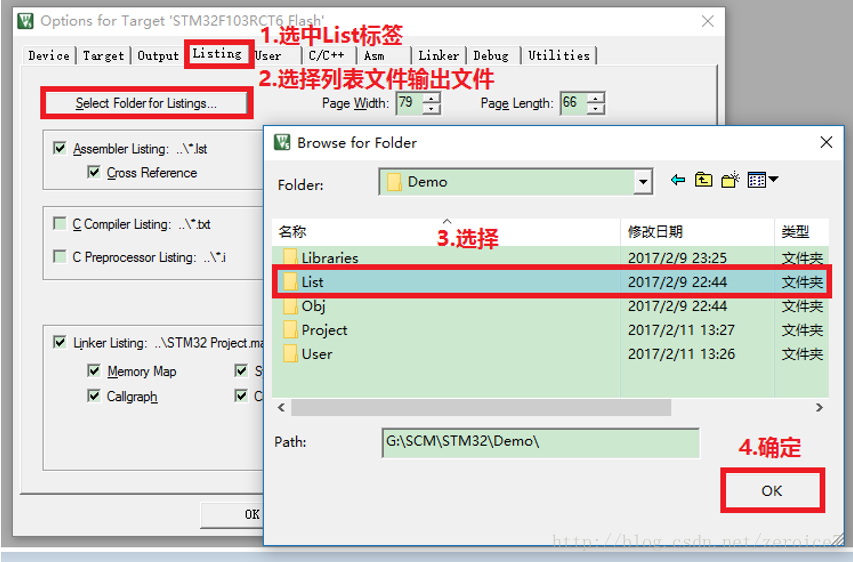This screenshot has width=853, height=562.
Task: Switch to the Target tab
Action: pos(103,55)
